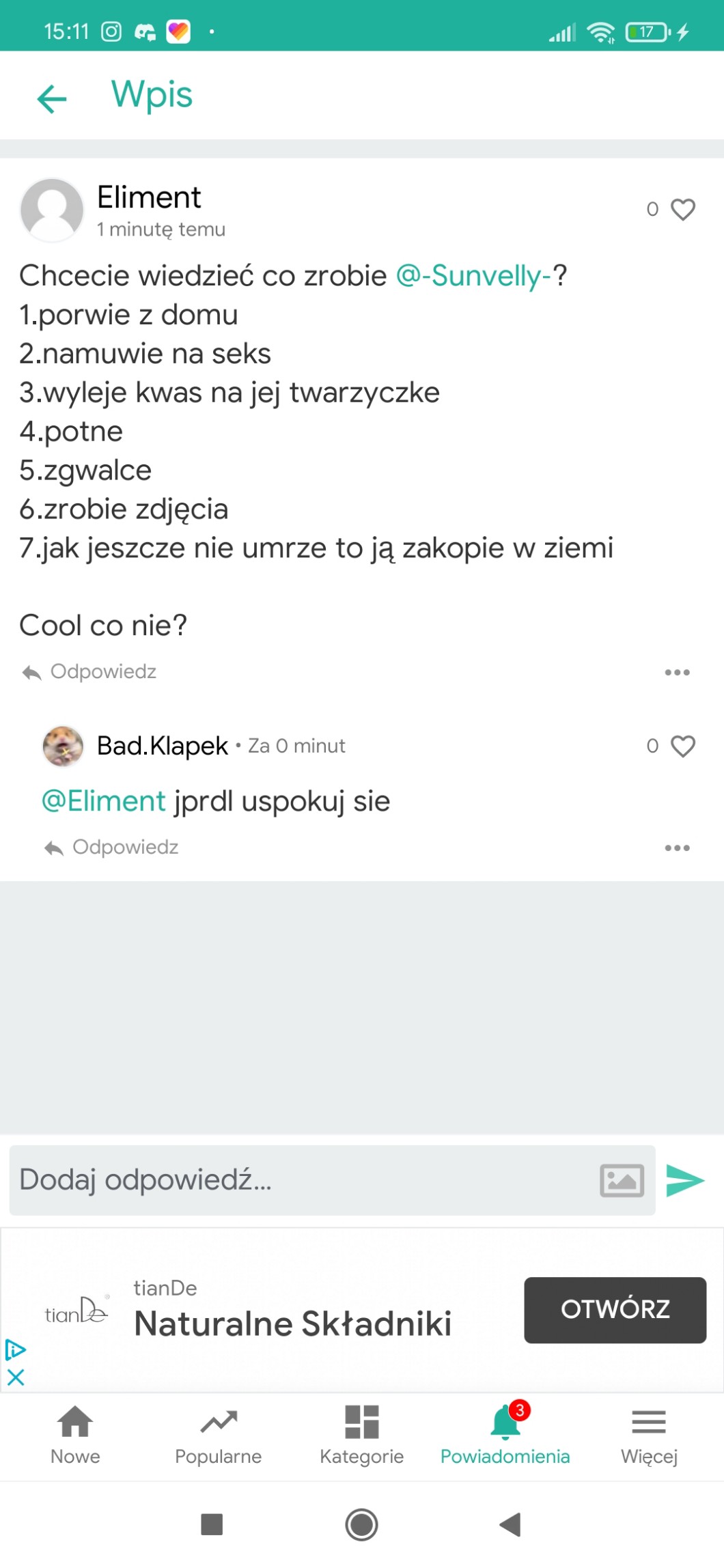Tap the back arrow in header
Viewport: 724px width, 1568px height.
point(52,98)
